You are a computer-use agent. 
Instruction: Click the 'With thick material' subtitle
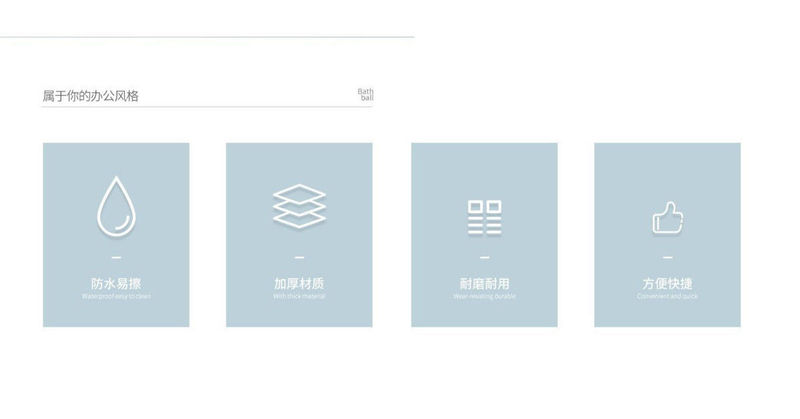(x=299, y=297)
